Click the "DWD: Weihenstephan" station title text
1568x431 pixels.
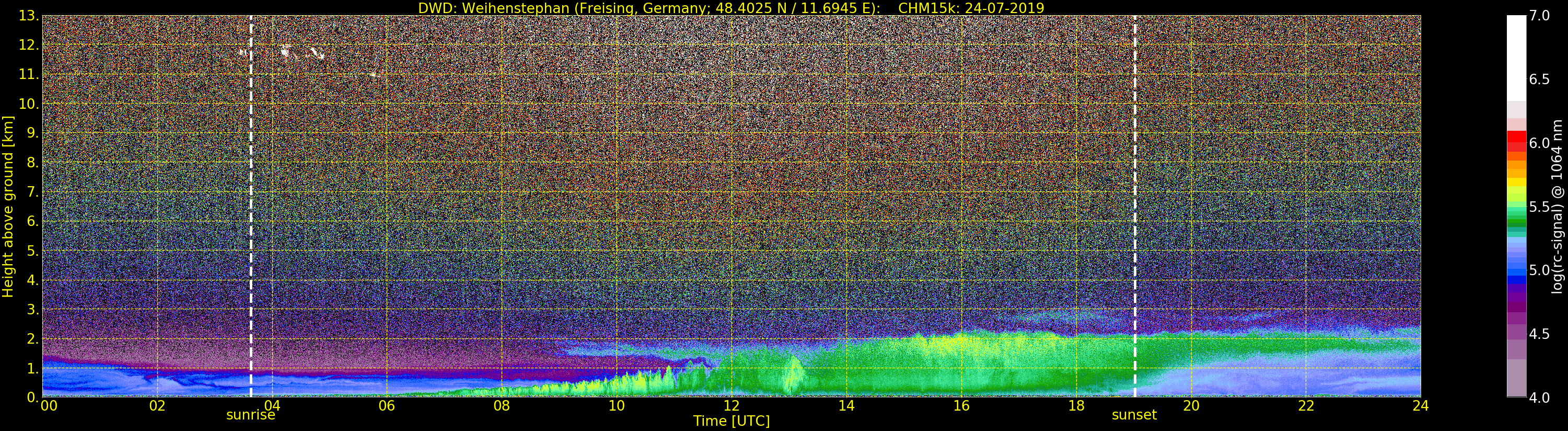[x=493, y=8]
